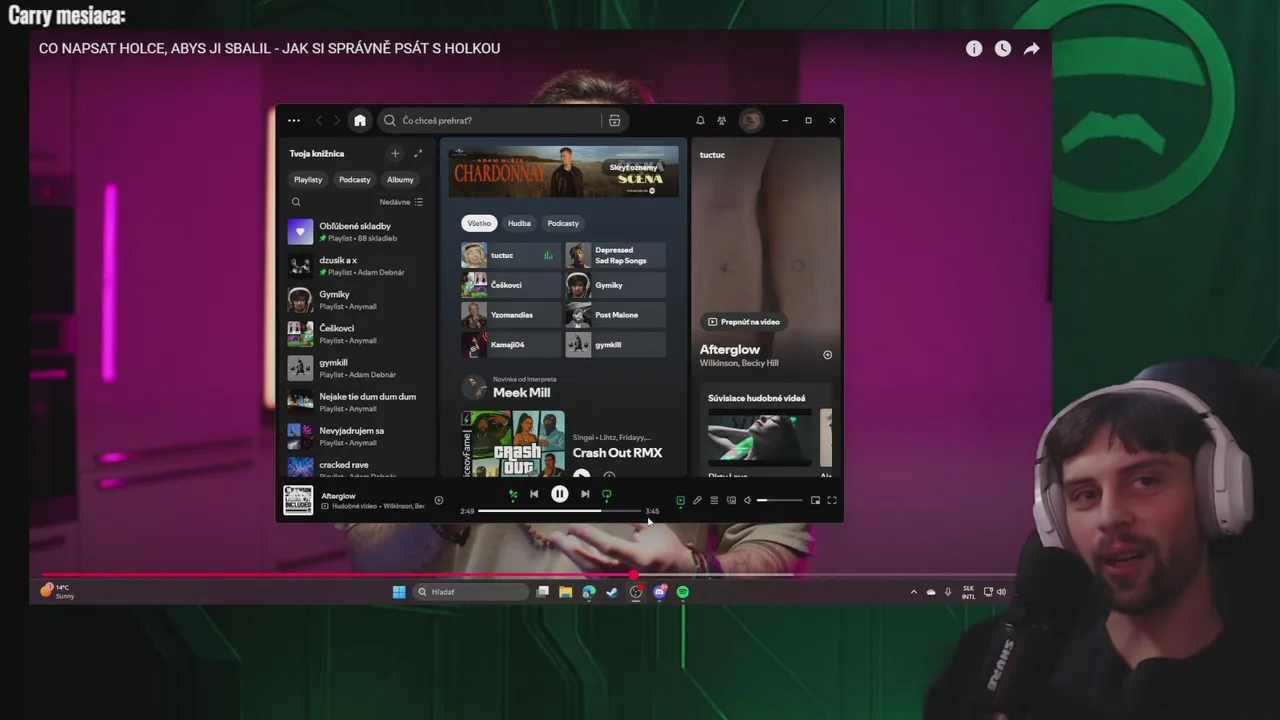The image size is (1280, 720).
Task: Click Prepnúť na video button
Action: pyautogui.click(x=743, y=322)
